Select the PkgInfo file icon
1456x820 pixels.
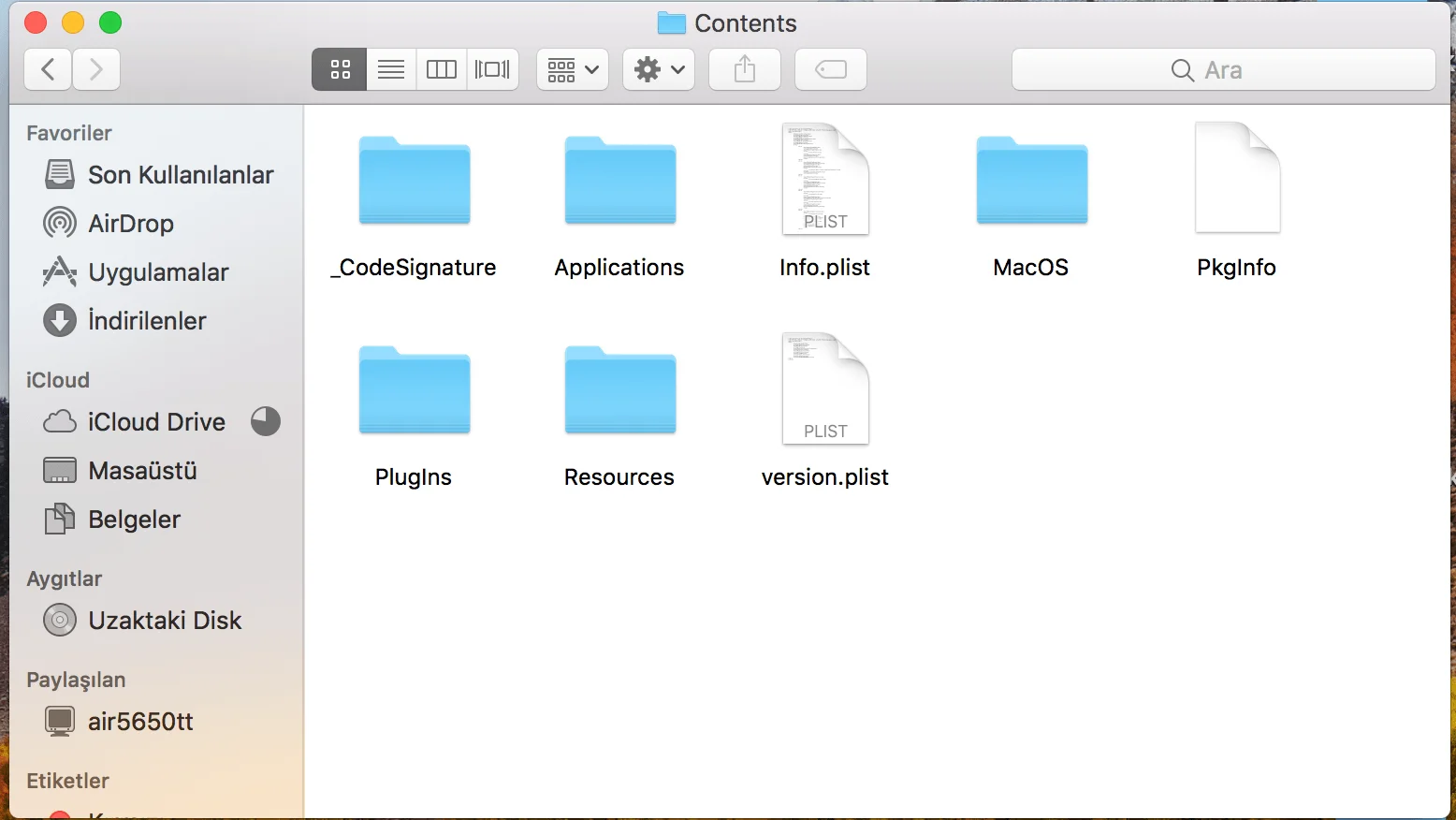(x=1237, y=178)
